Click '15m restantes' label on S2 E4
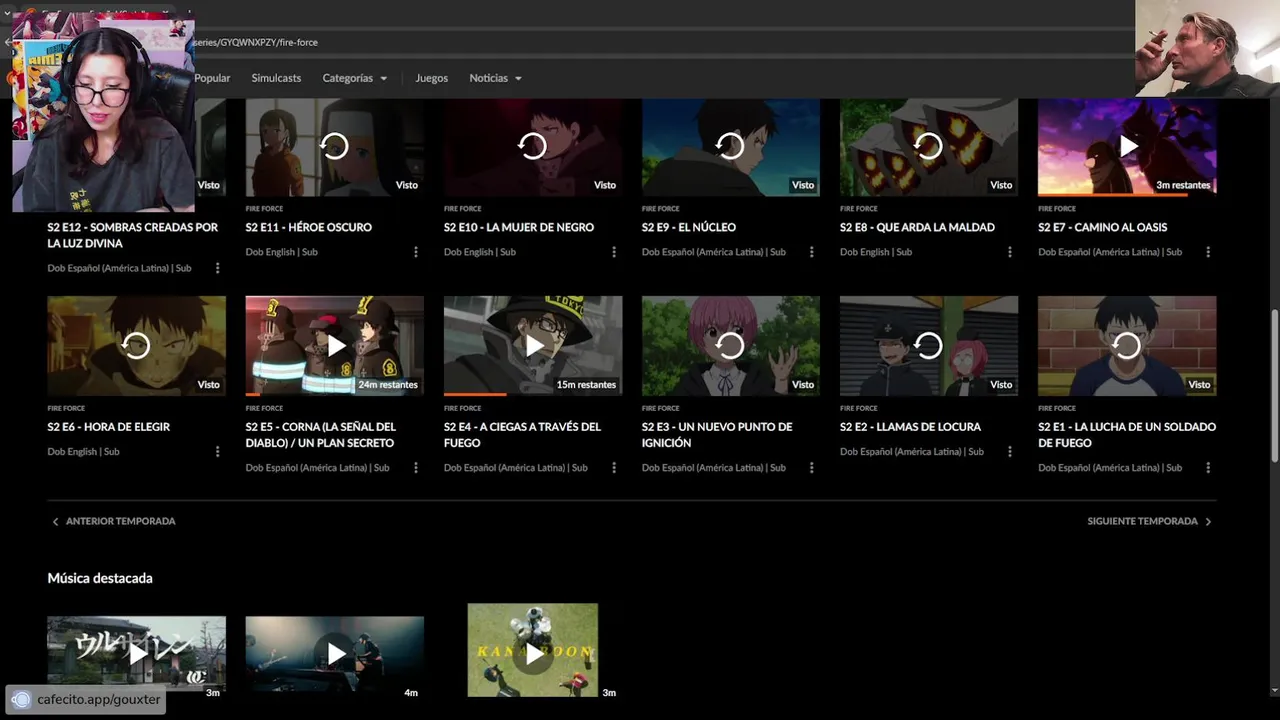 [586, 385]
